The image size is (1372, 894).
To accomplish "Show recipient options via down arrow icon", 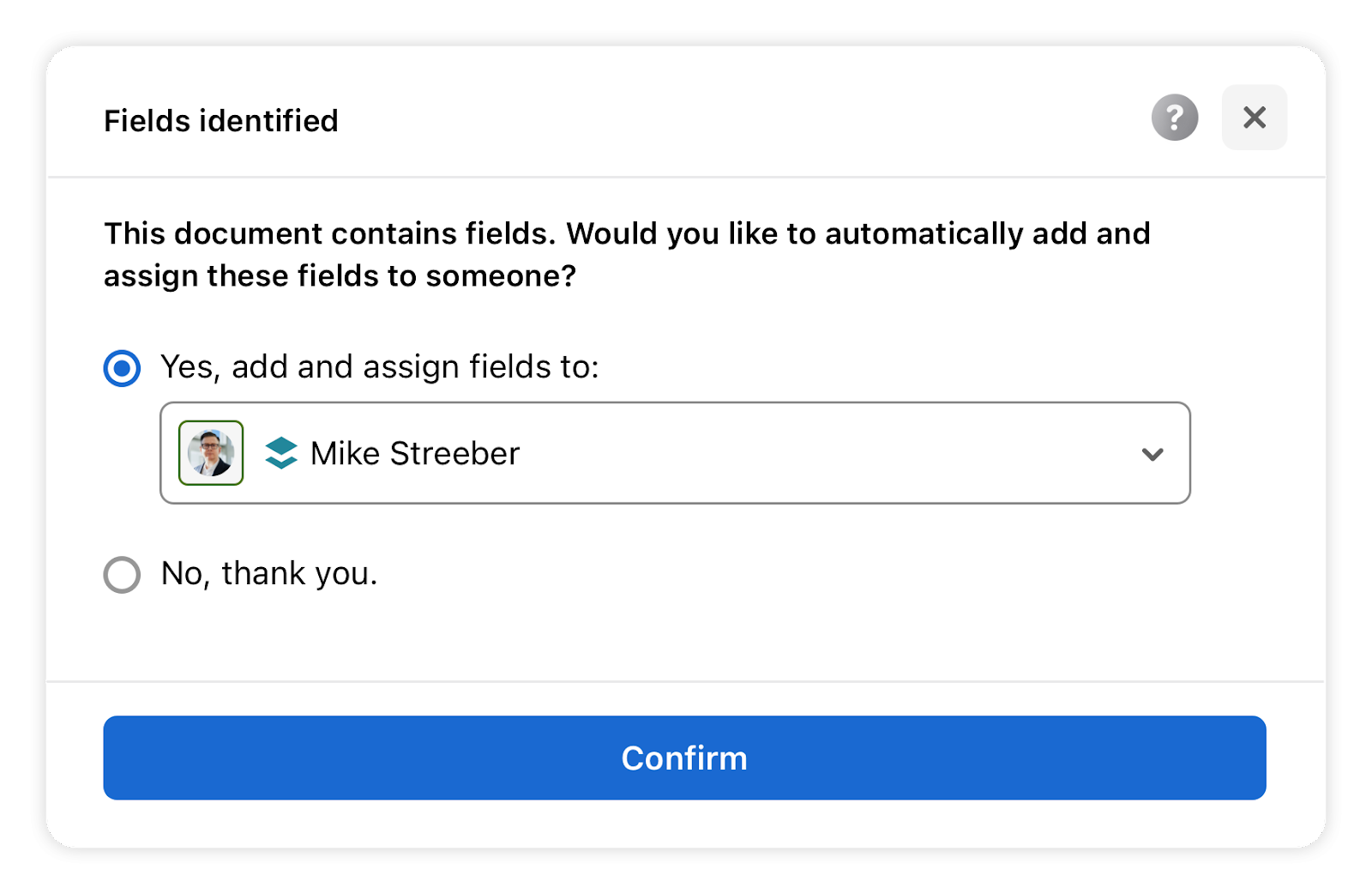I will pyautogui.click(x=1152, y=454).
